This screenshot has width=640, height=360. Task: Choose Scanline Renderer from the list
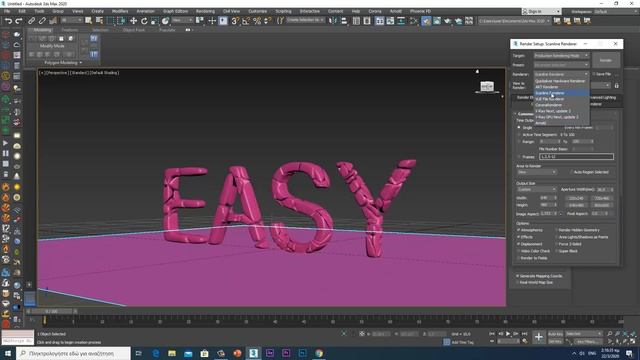[x=561, y=93]
